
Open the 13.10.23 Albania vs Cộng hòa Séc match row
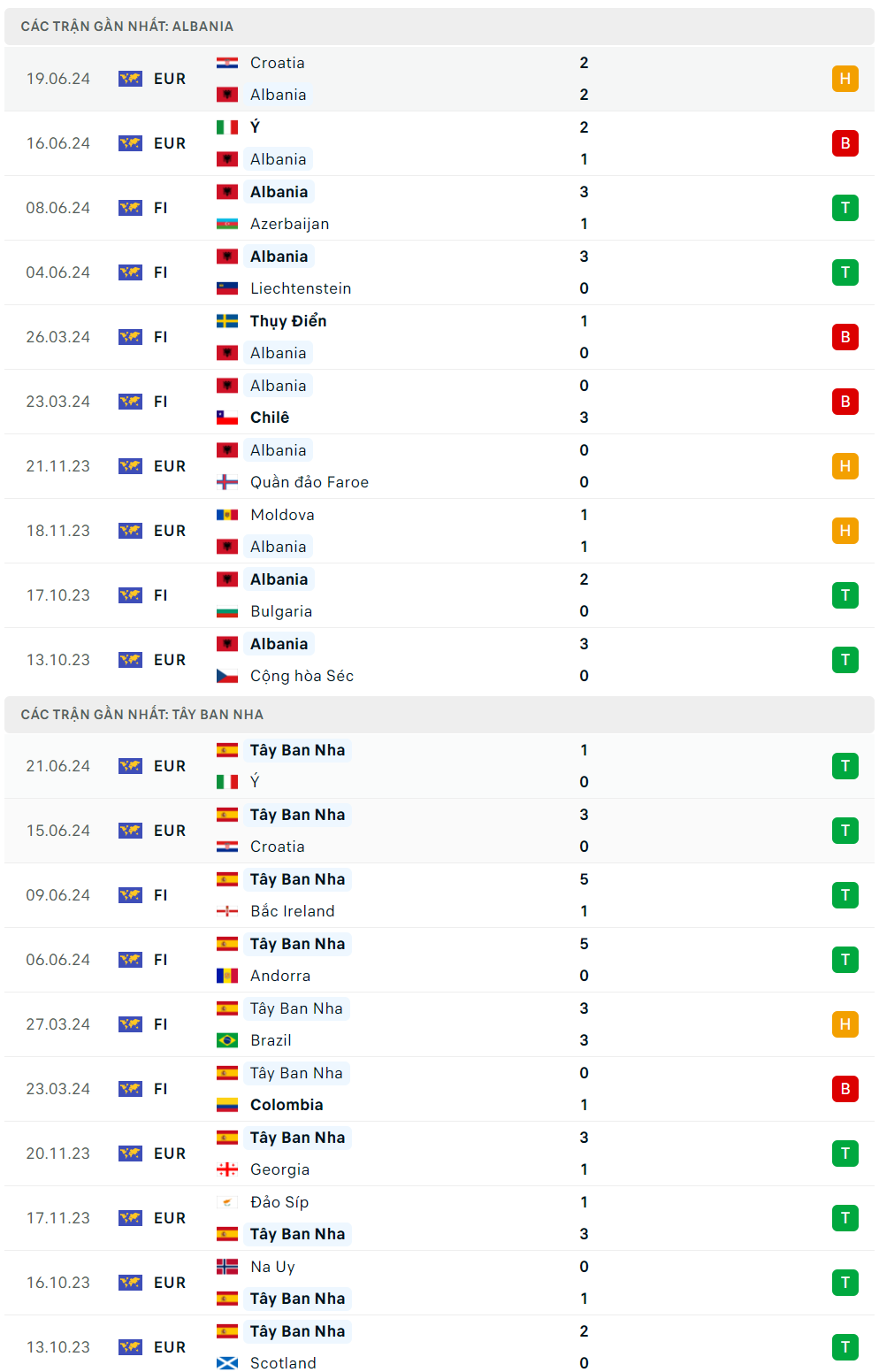click(x=442, y=660)
